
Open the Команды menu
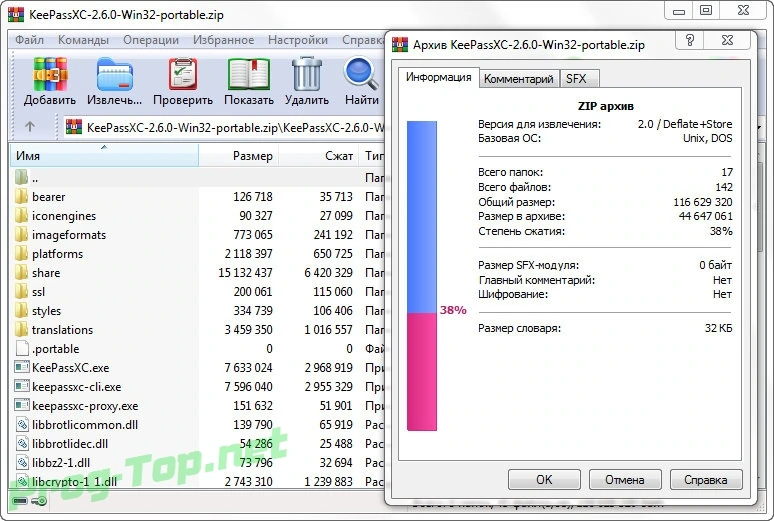point(83,40)
